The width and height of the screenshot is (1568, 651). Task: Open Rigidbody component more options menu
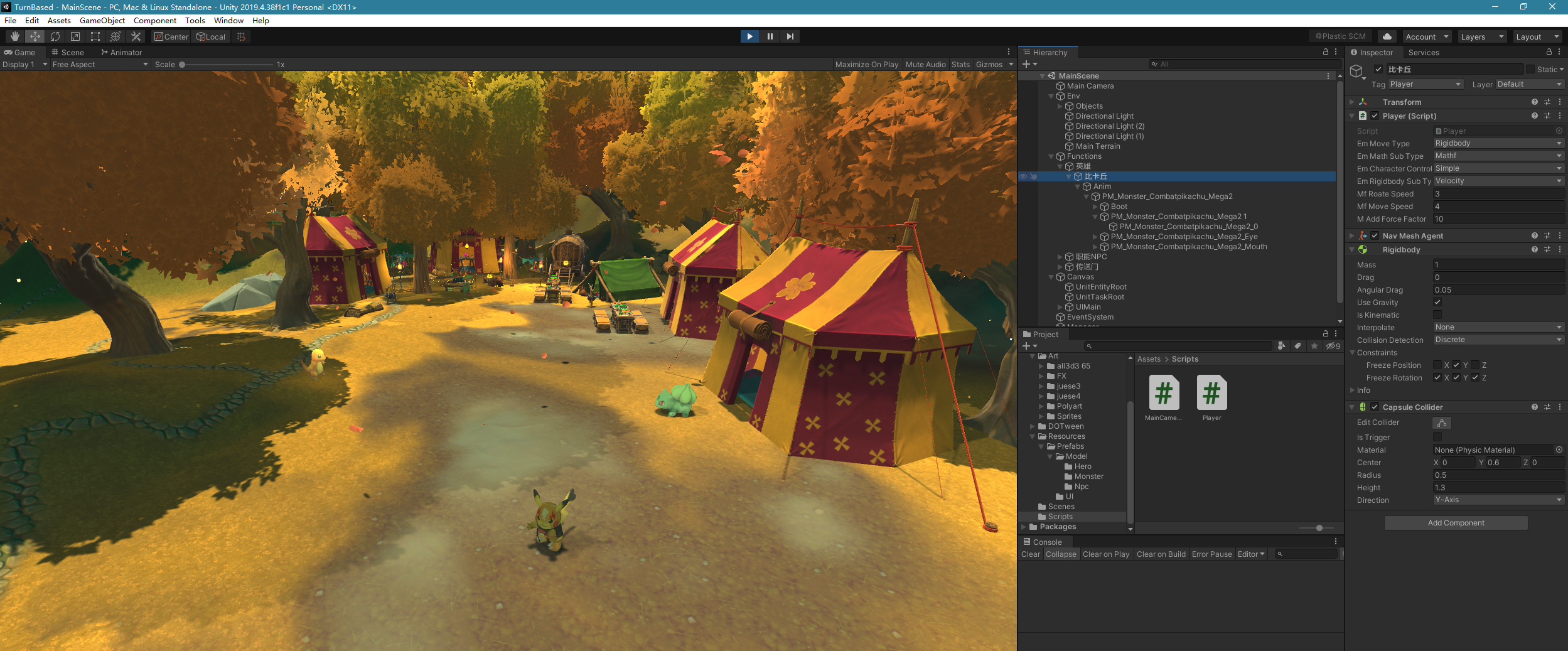pos(1559,249)
